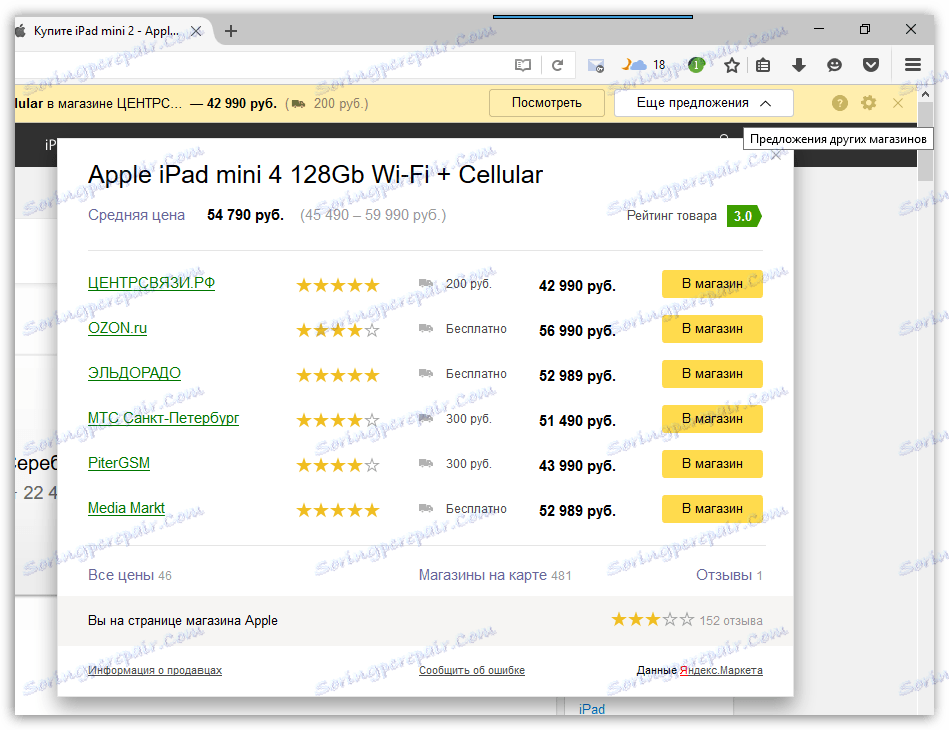Click the smiley face toolbar icon
949x730 pixels.
835,65
